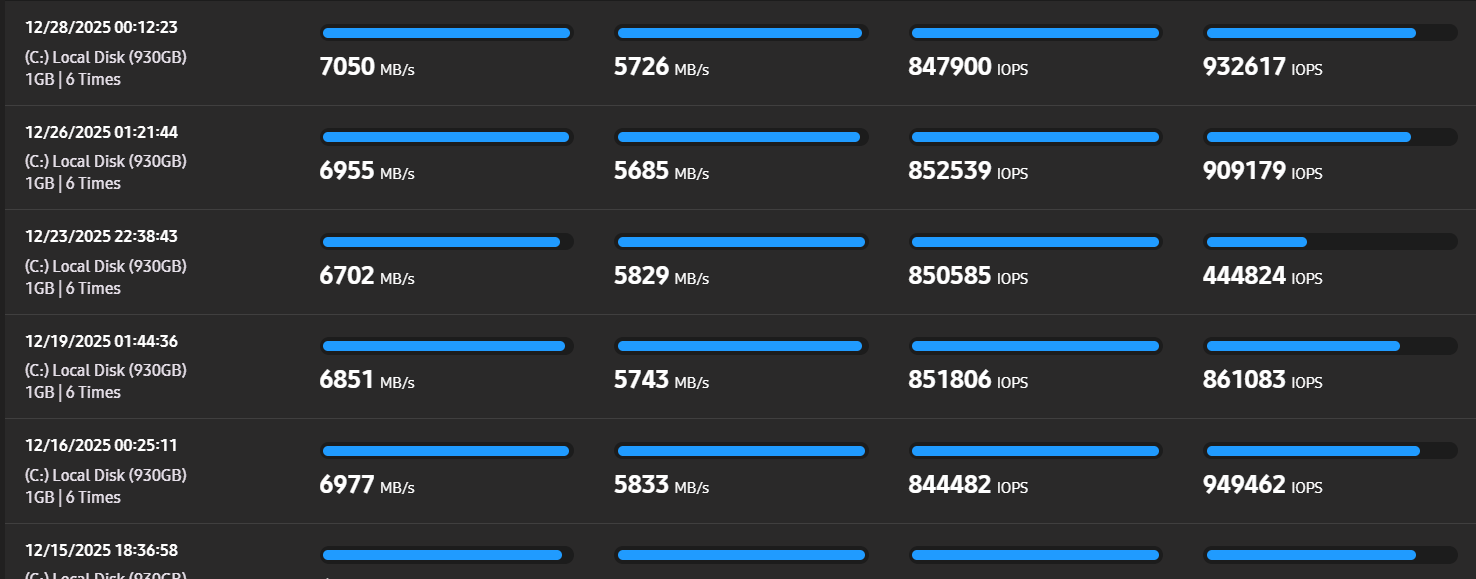Screen dimensions: 1476x579
Task: Click the bar above 5829 MB/s
Action: pyautogui.click(x=741, y=242)
